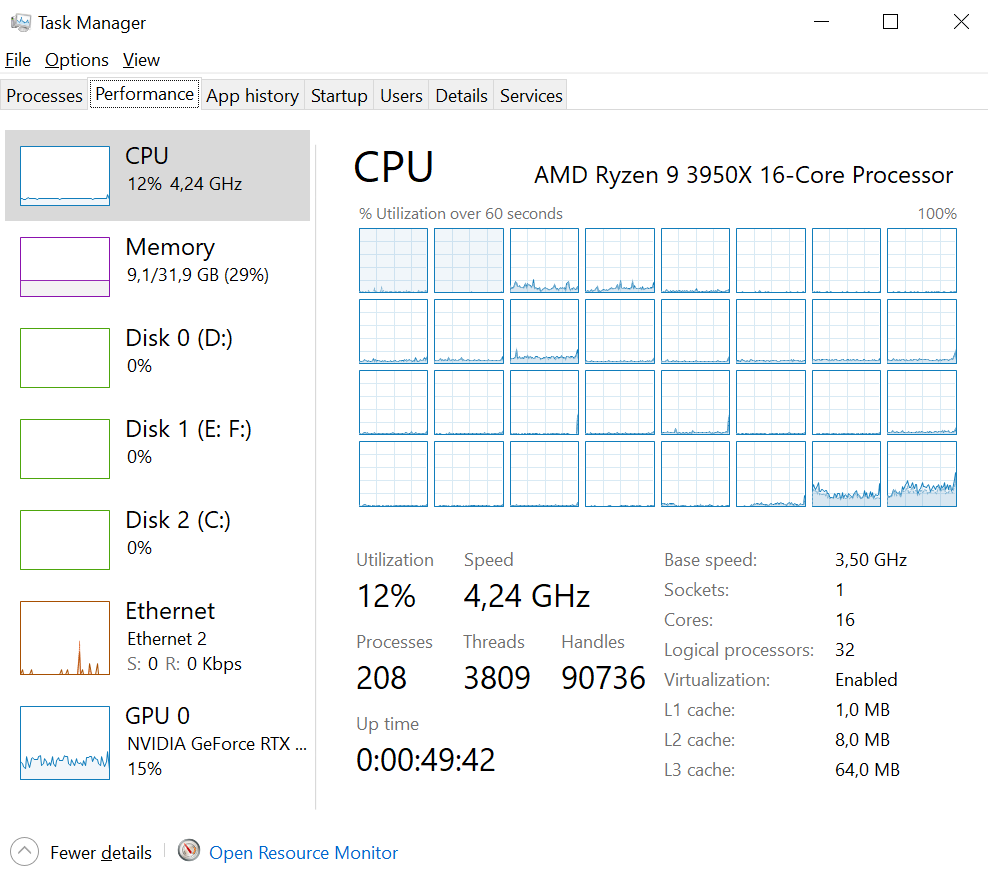The image size is (988, 880).
Task: Select the CPU usage mini graph thumbnail
Action: click(65, 176)
